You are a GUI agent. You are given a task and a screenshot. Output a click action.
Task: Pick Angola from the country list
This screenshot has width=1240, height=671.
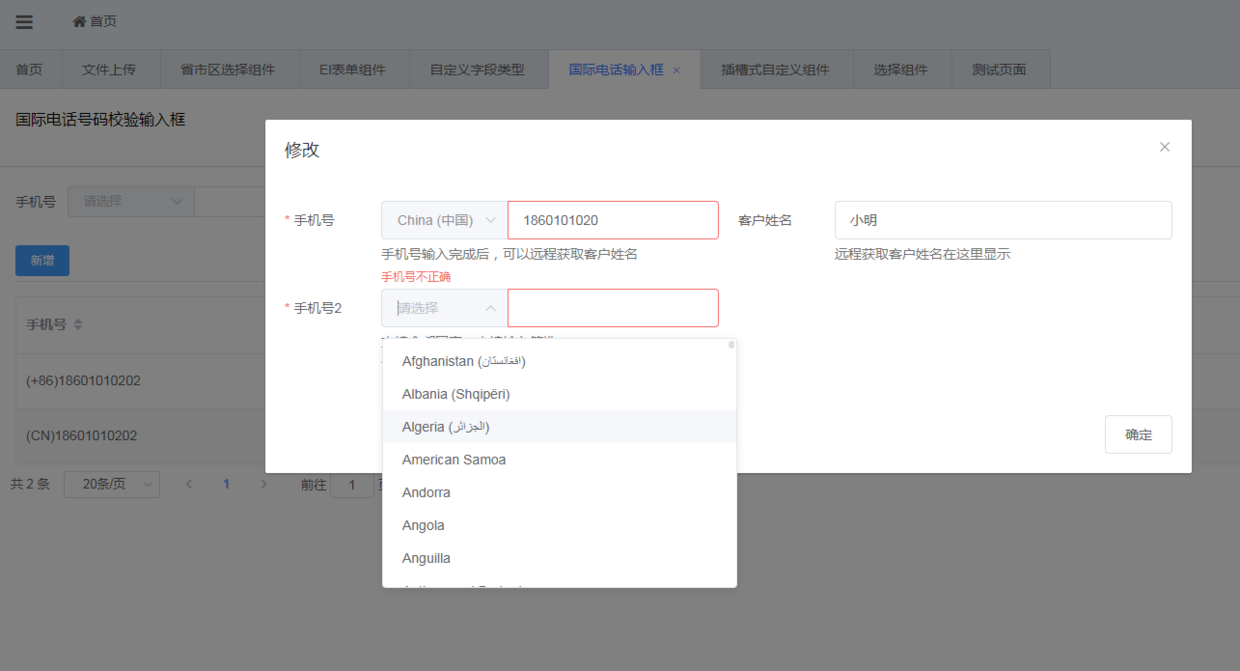[x=560, y=526]
